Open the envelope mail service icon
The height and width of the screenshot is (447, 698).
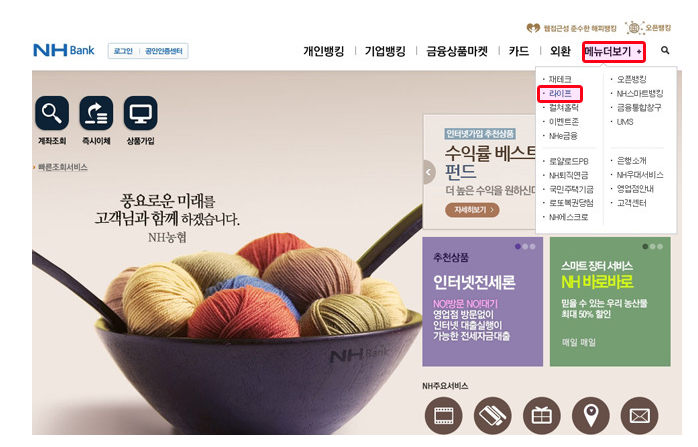[x=640, y=415]
